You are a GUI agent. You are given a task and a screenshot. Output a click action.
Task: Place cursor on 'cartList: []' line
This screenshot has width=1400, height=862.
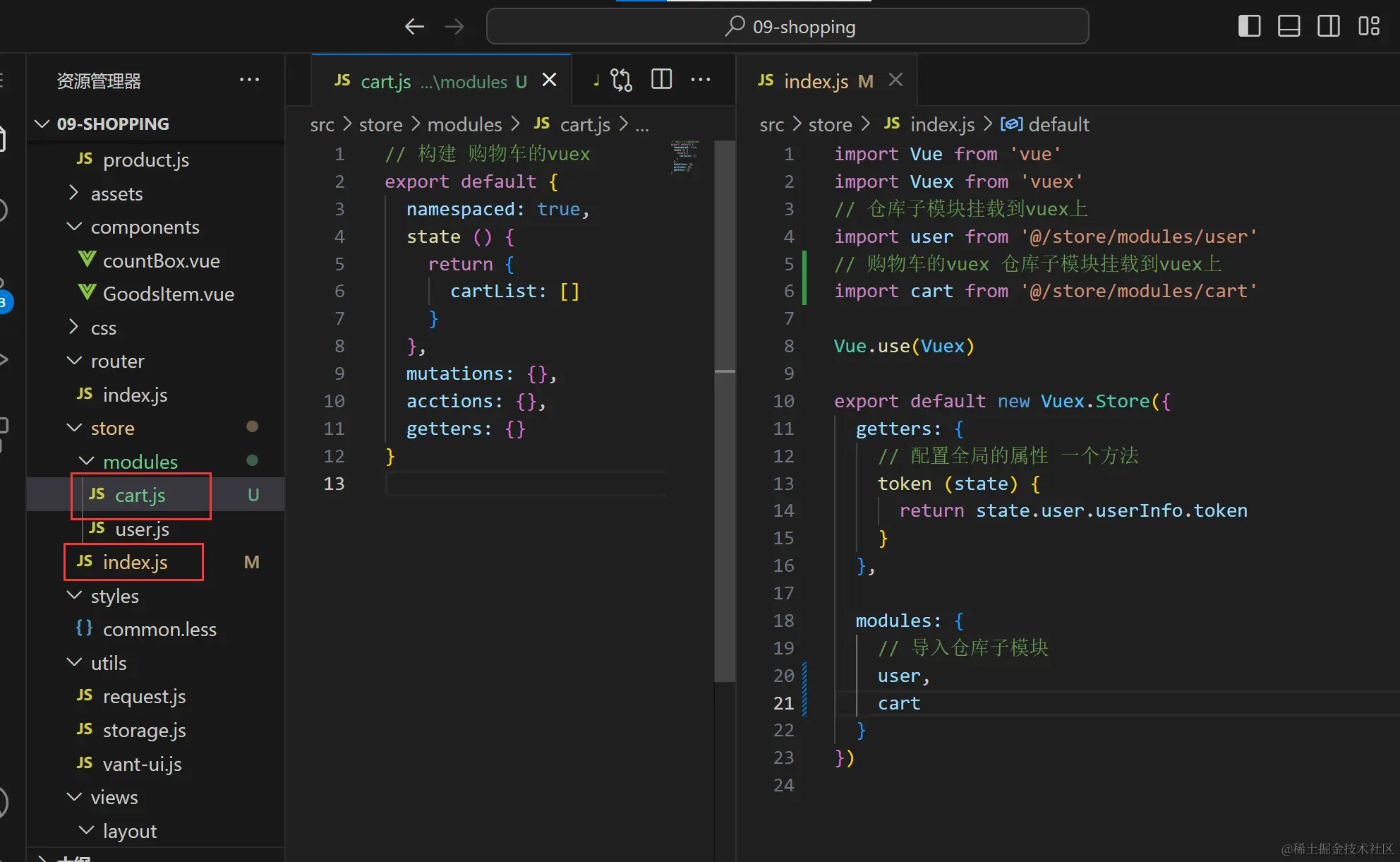pyautogui.click(x=514, y=291)
